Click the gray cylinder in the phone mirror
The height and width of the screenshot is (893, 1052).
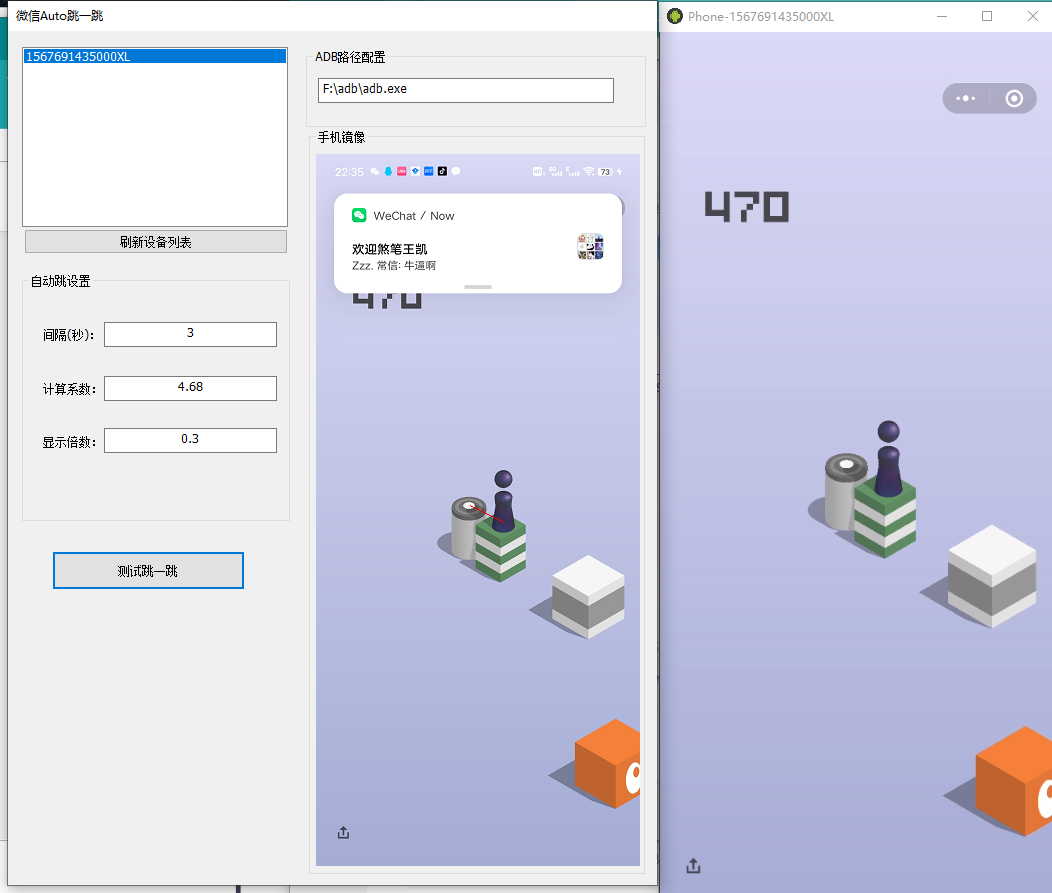point(466,528)
